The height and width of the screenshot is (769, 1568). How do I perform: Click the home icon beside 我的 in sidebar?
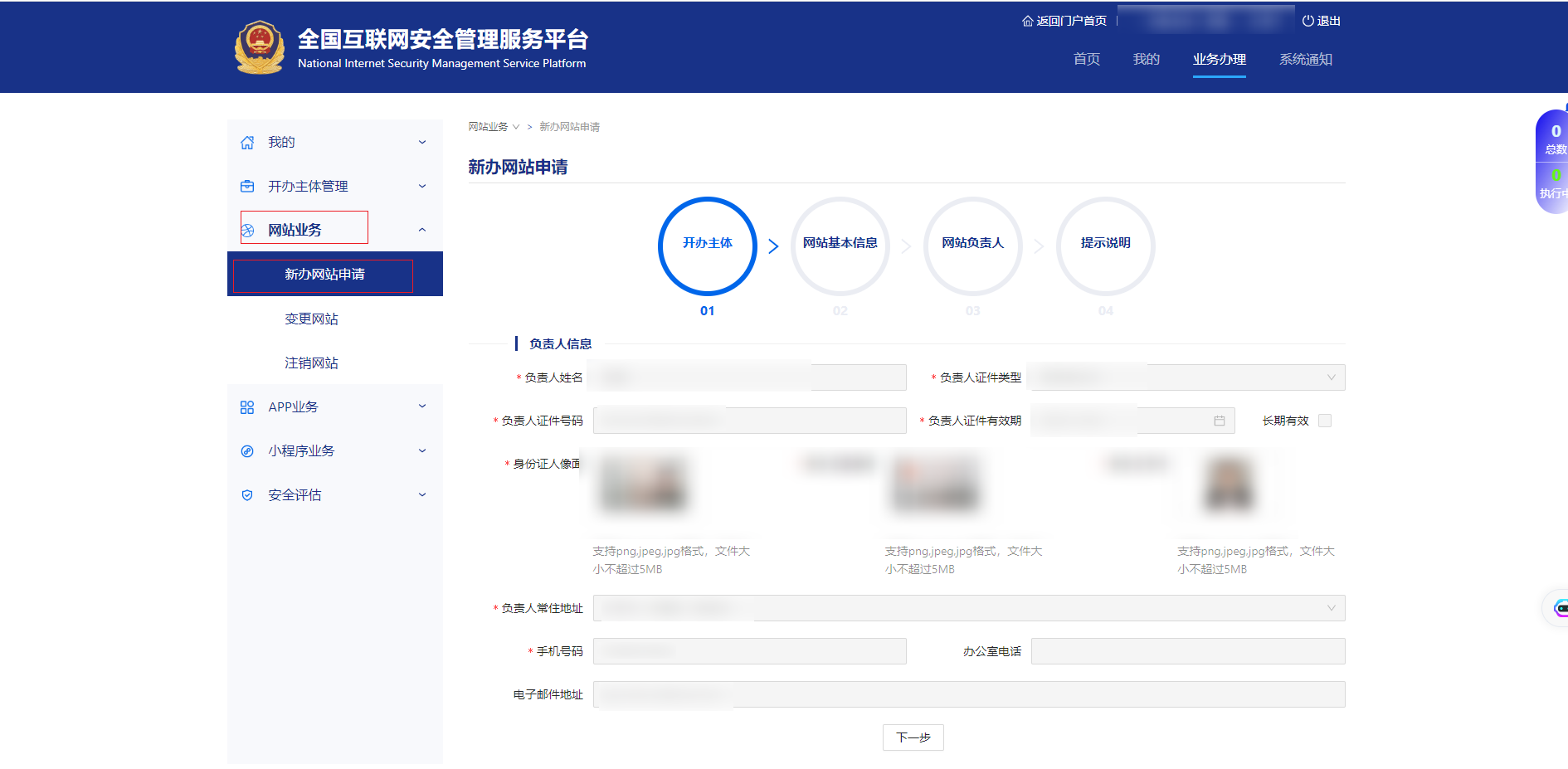point(247,143)
